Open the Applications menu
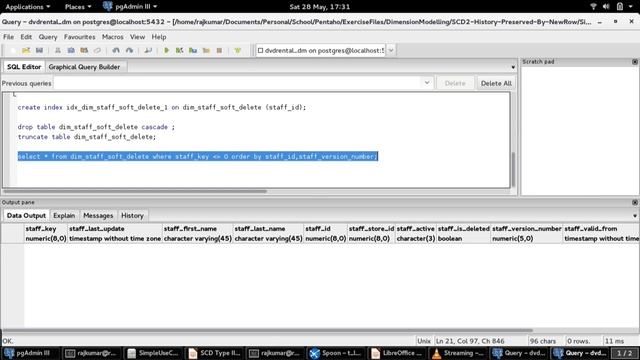This screenshot has height=360, width=640. click(x=28, y=7)
